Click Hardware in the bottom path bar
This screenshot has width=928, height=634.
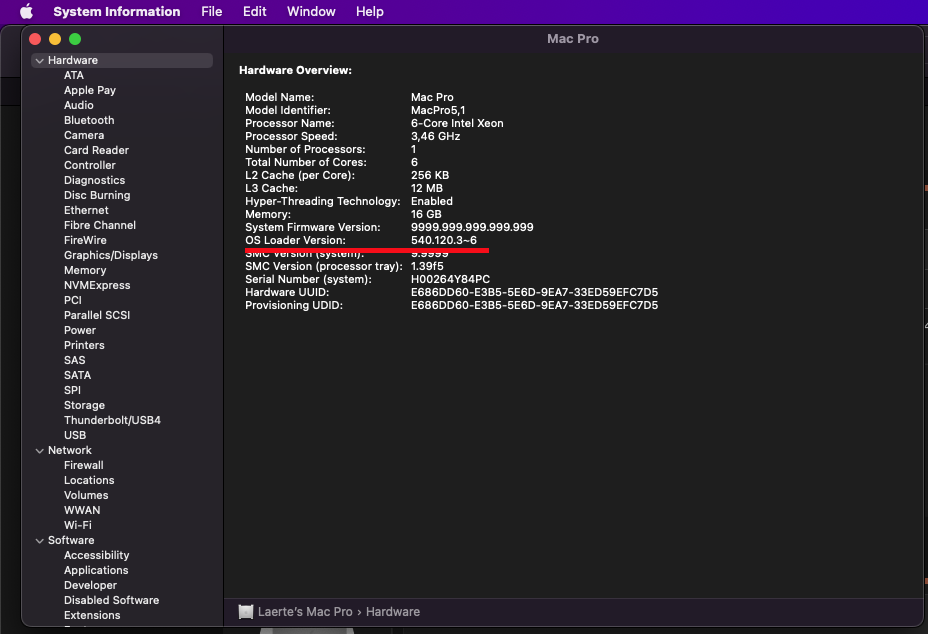click(393, 612)
